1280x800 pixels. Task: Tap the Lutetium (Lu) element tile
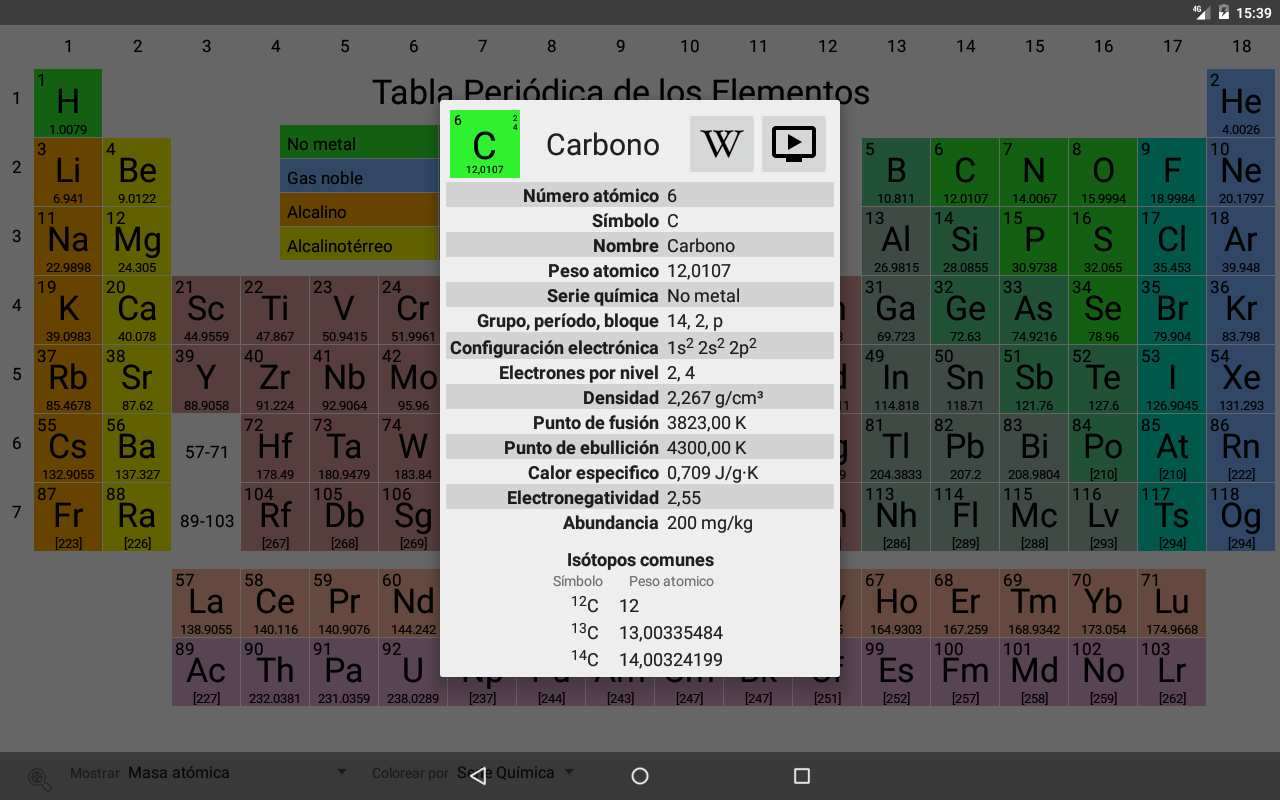tap(1171, 603)
